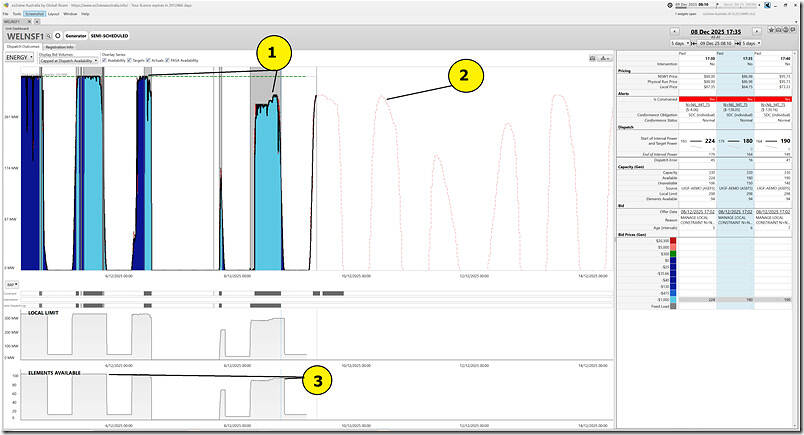Click the camera snapshot icon
804x435 pixels.
[x=778, y=30]
